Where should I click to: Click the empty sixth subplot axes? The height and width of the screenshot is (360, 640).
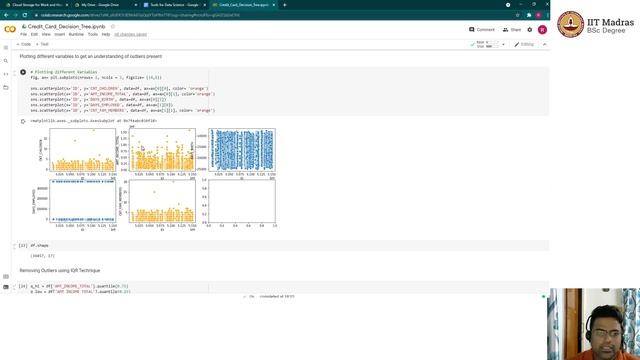[x=242, y=201]
